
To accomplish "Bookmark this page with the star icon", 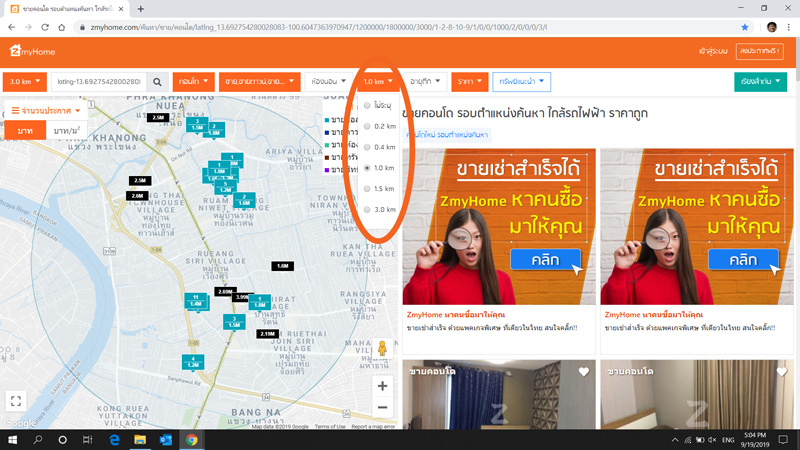I will (744, 27).
